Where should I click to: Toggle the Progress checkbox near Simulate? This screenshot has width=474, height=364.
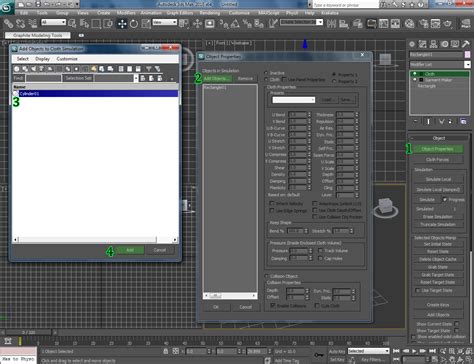[445, 199]
